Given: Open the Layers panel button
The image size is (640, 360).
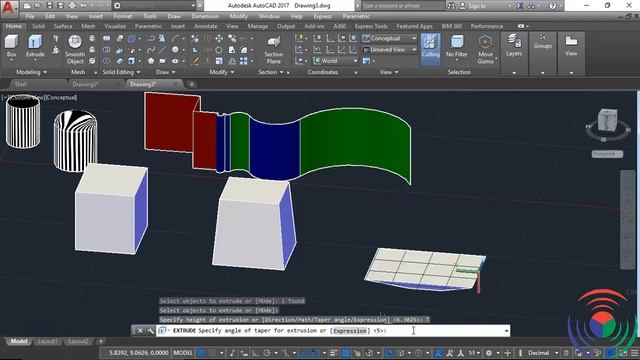Looking at the screenshot, I should (x=513, y=46).
